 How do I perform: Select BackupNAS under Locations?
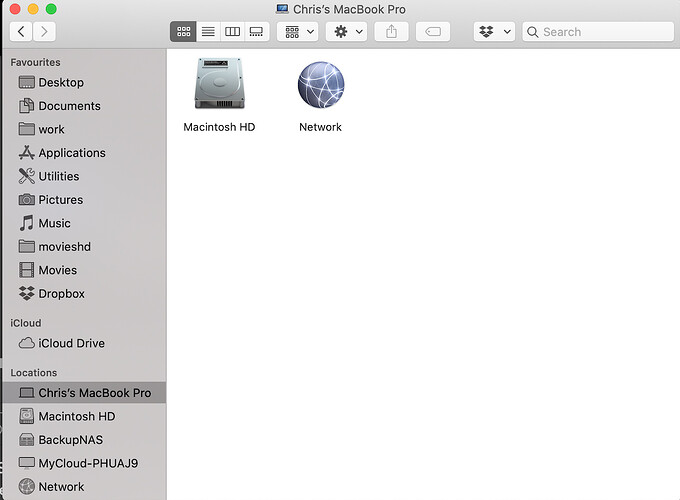click(x=70, y=440)
